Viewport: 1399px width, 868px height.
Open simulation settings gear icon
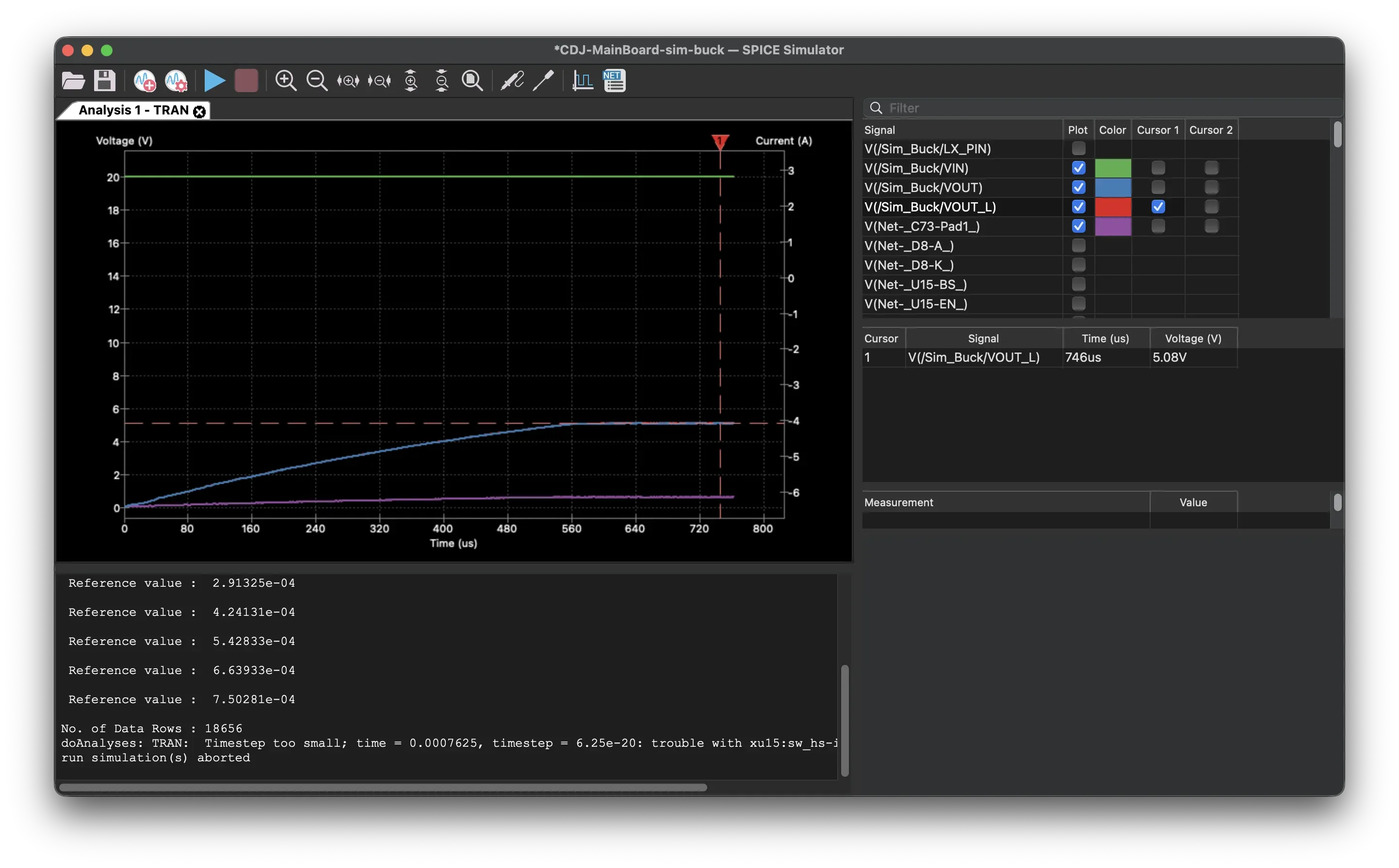coord(176,81)
